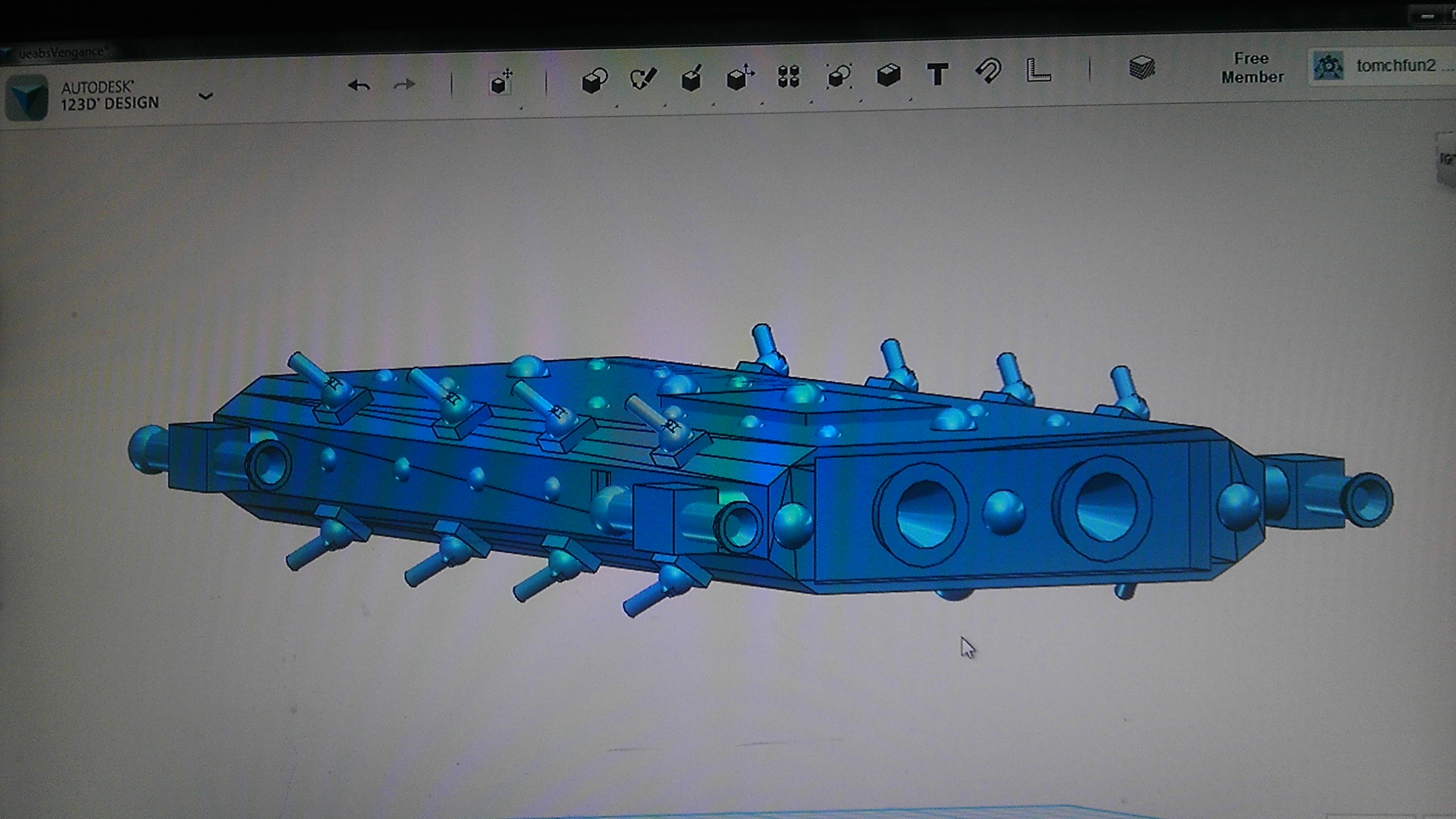Expand the 123D Design application menu chevron
The height and width of the screenshot is (819, 1456).
(x=205, y=96)
